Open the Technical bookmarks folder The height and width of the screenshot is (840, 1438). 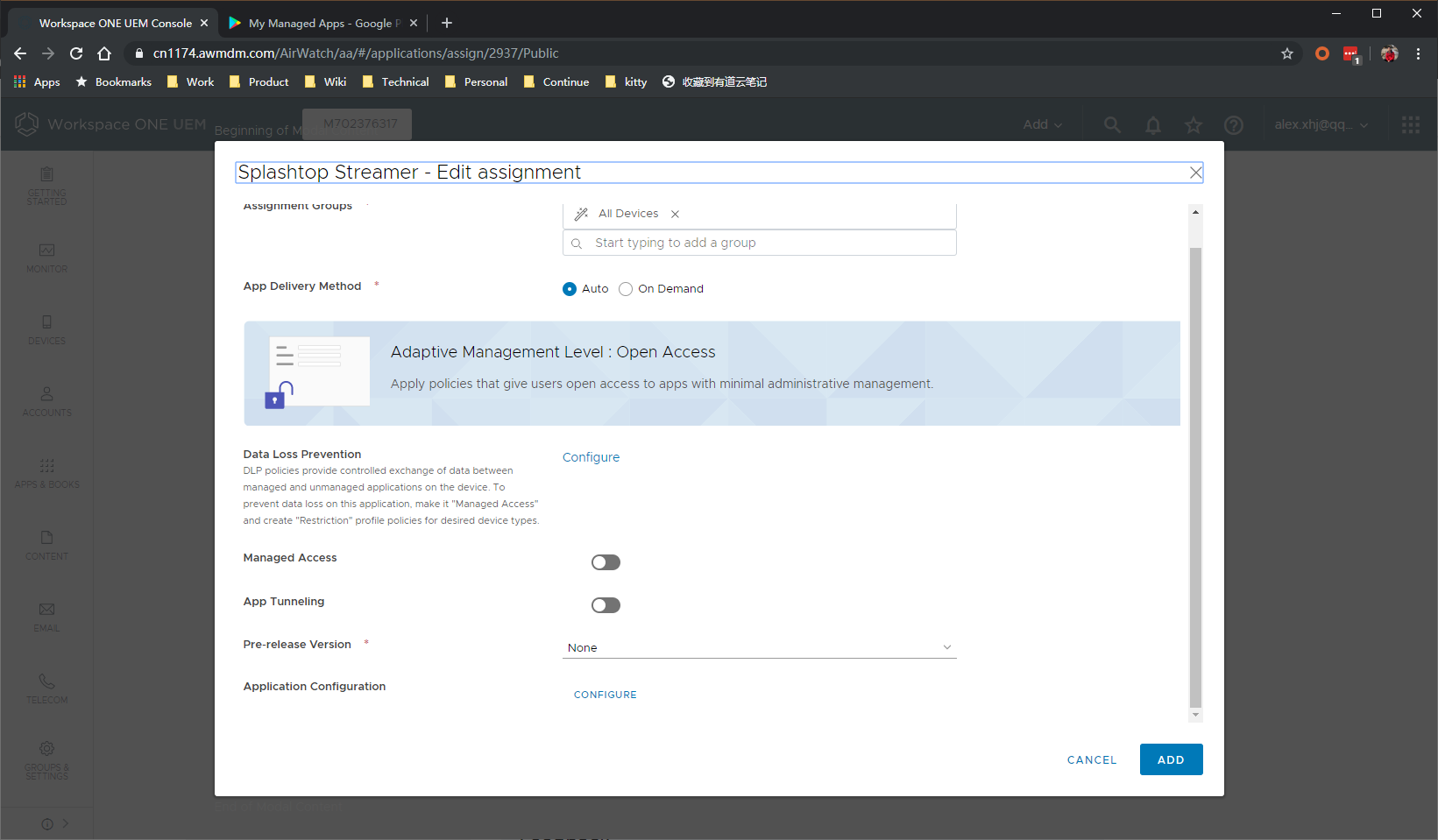coord(395,81)
